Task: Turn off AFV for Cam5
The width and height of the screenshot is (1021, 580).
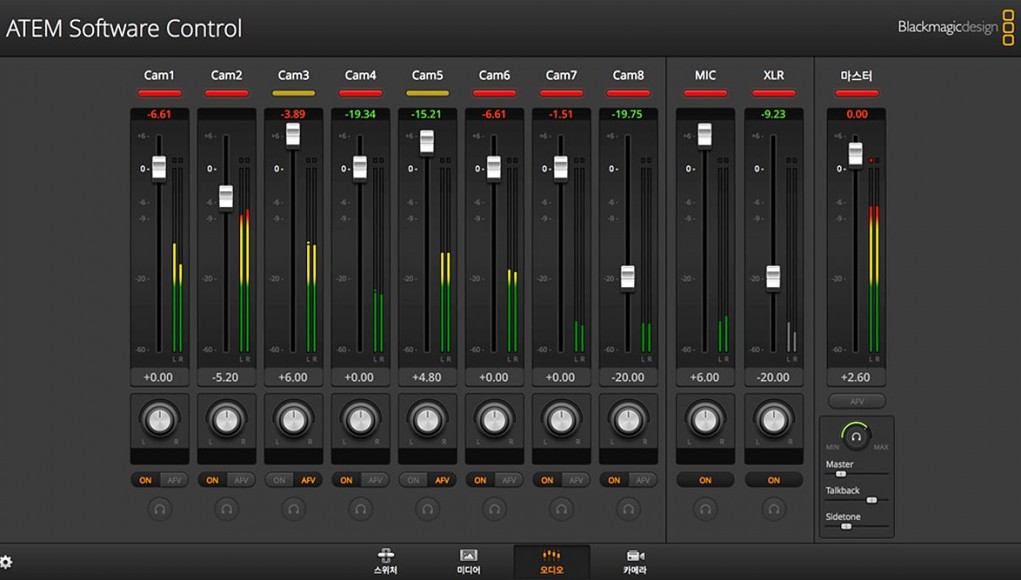Action: (x=443, y=480)
